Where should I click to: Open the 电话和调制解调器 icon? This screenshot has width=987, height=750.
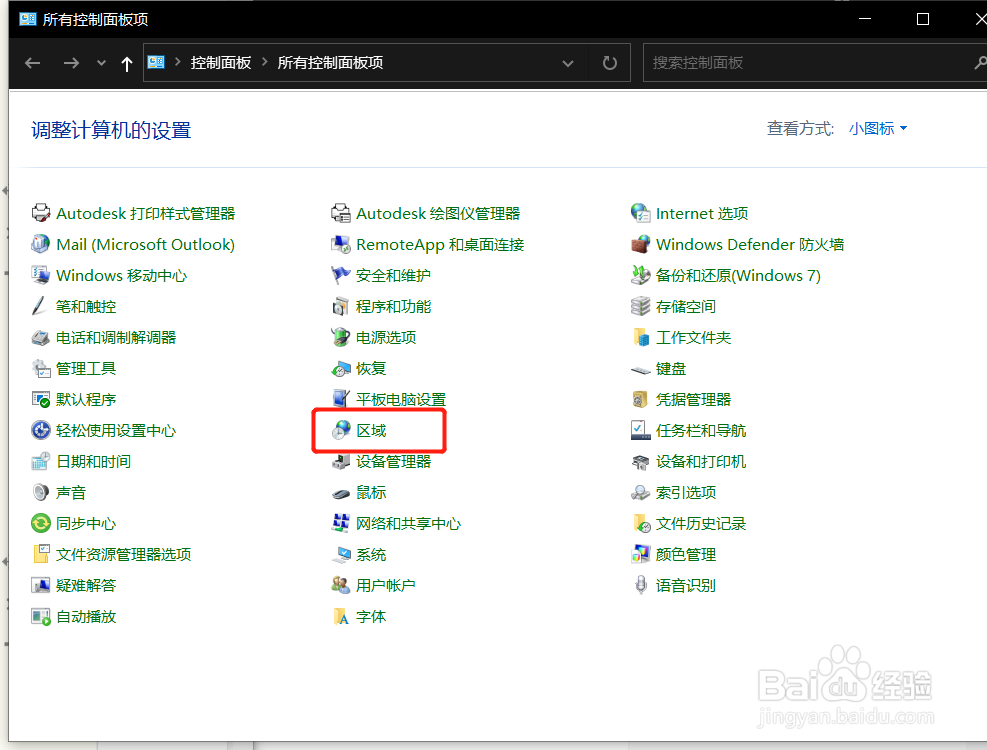(41, 338)
